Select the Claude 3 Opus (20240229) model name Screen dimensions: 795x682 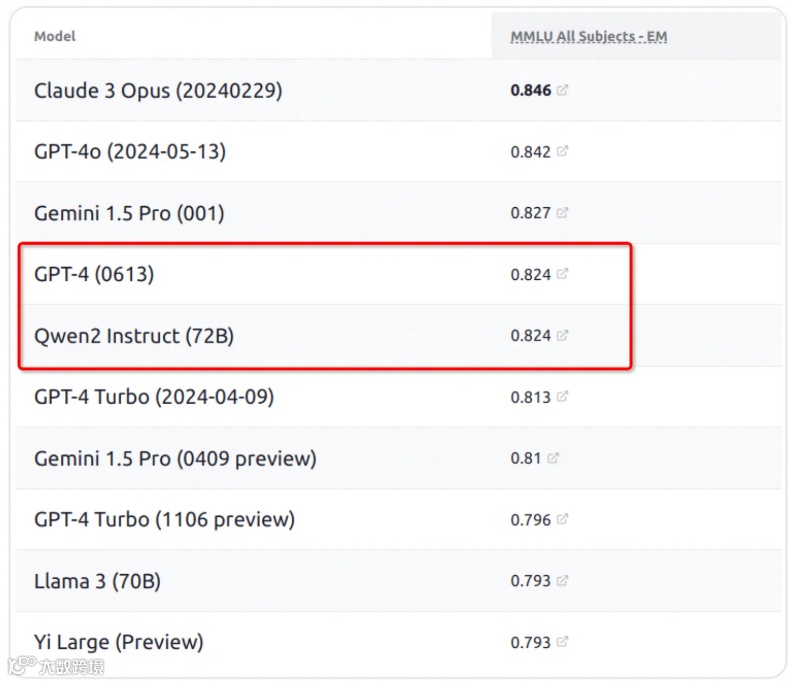pyautogui.click(x=158, y=91)
